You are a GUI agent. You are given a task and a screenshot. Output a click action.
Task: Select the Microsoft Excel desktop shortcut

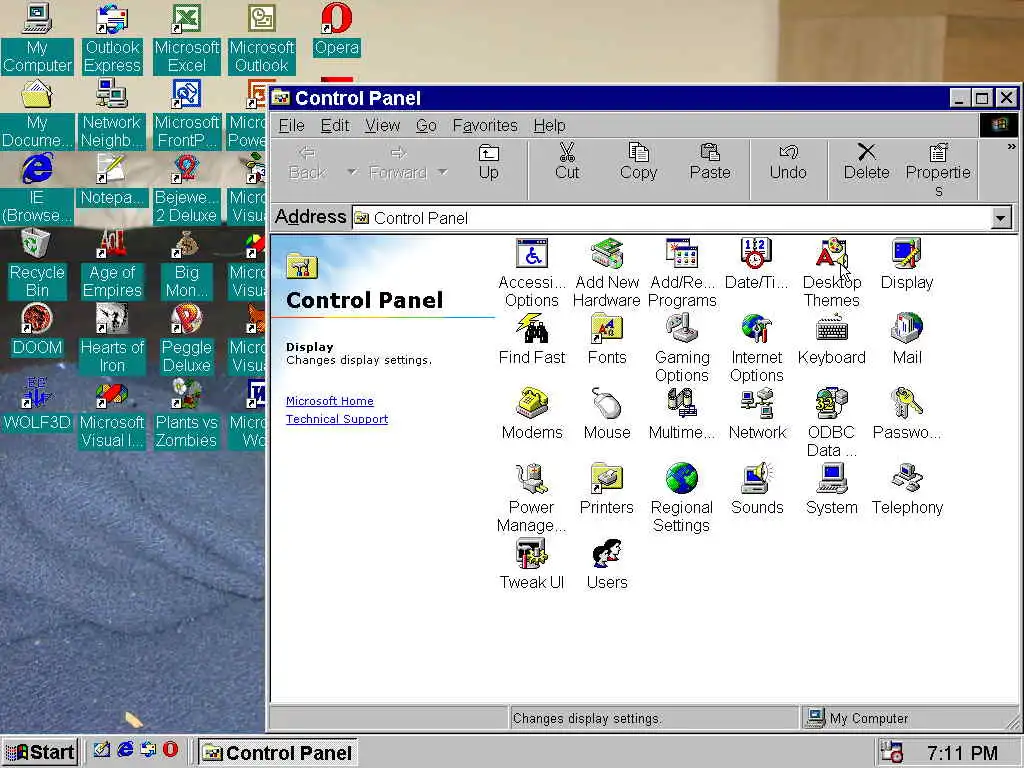coord(187,39)
